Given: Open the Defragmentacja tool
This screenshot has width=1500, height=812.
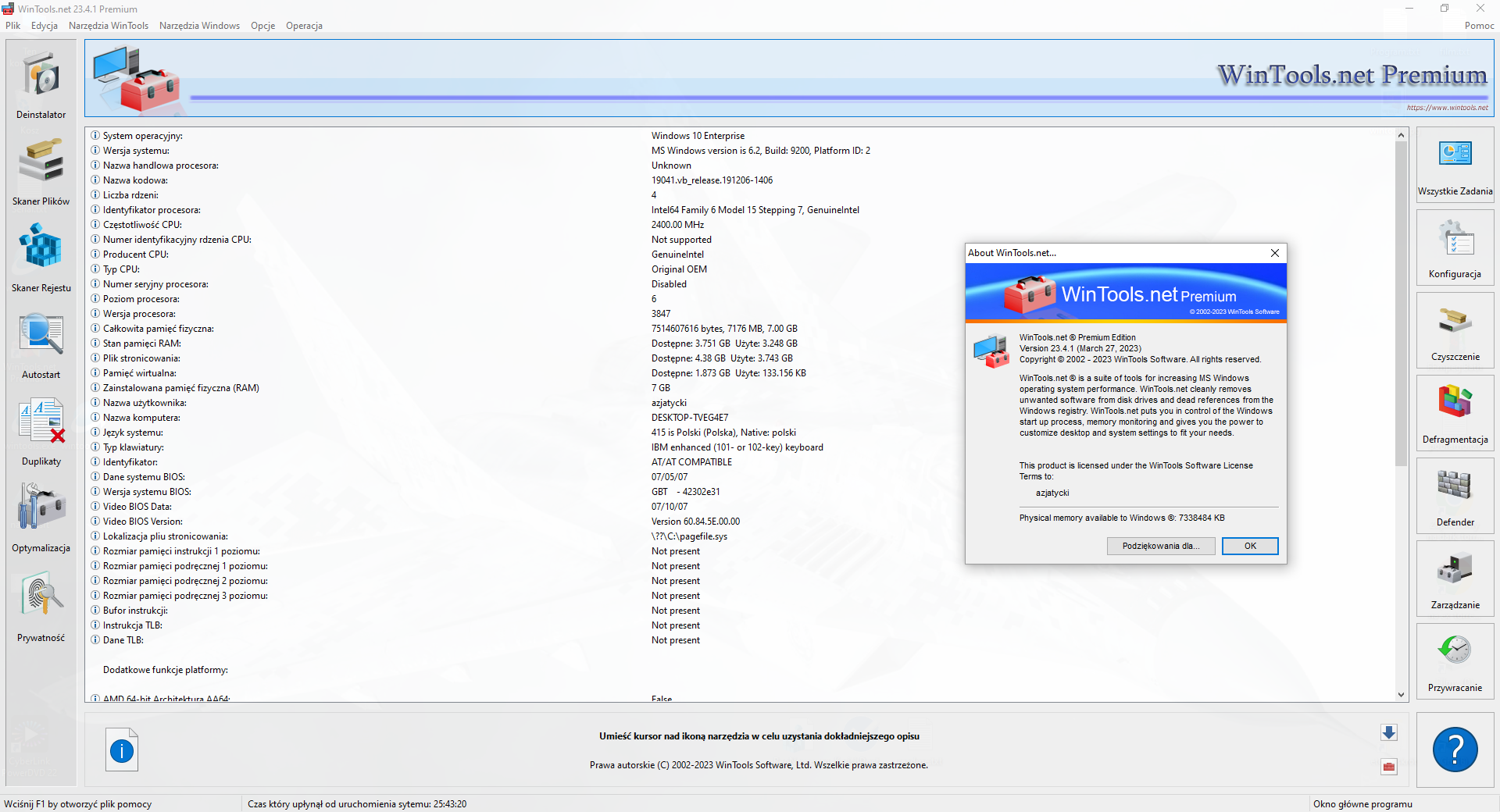Looking at the screenshot, I should [1455, 413].
